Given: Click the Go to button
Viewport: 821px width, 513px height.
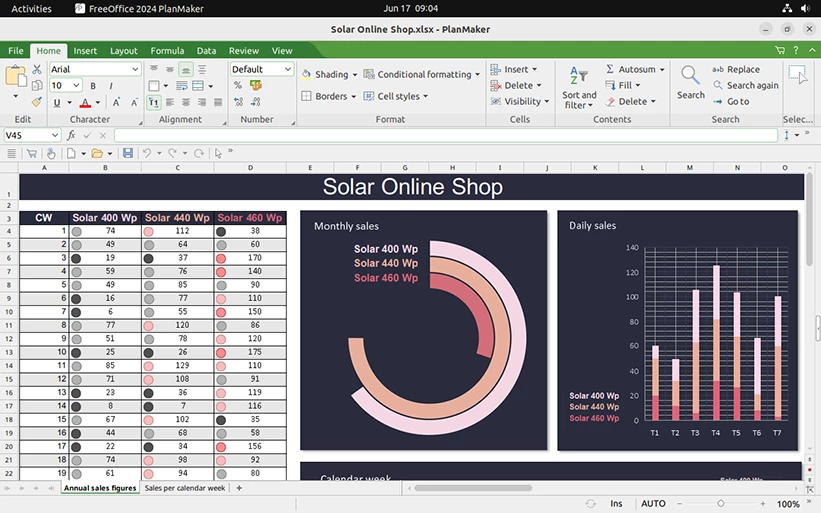Looking at the screenshot, I should click(731, 102).
